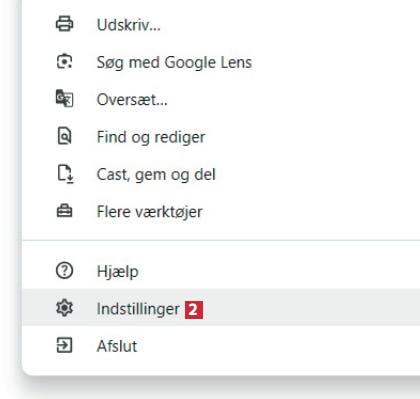Click the translate icon next to Oversæt
Screen dimensions: 420x399
coord(64,99)
